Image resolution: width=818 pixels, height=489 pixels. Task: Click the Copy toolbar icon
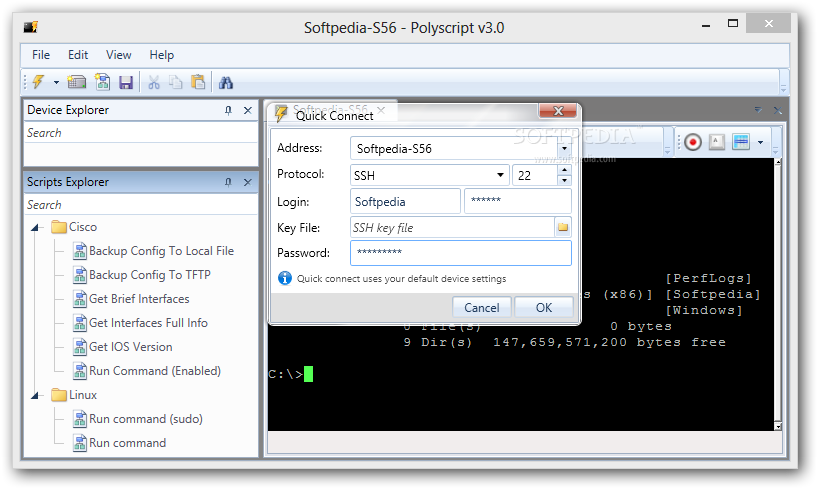[x=176, y=82]
